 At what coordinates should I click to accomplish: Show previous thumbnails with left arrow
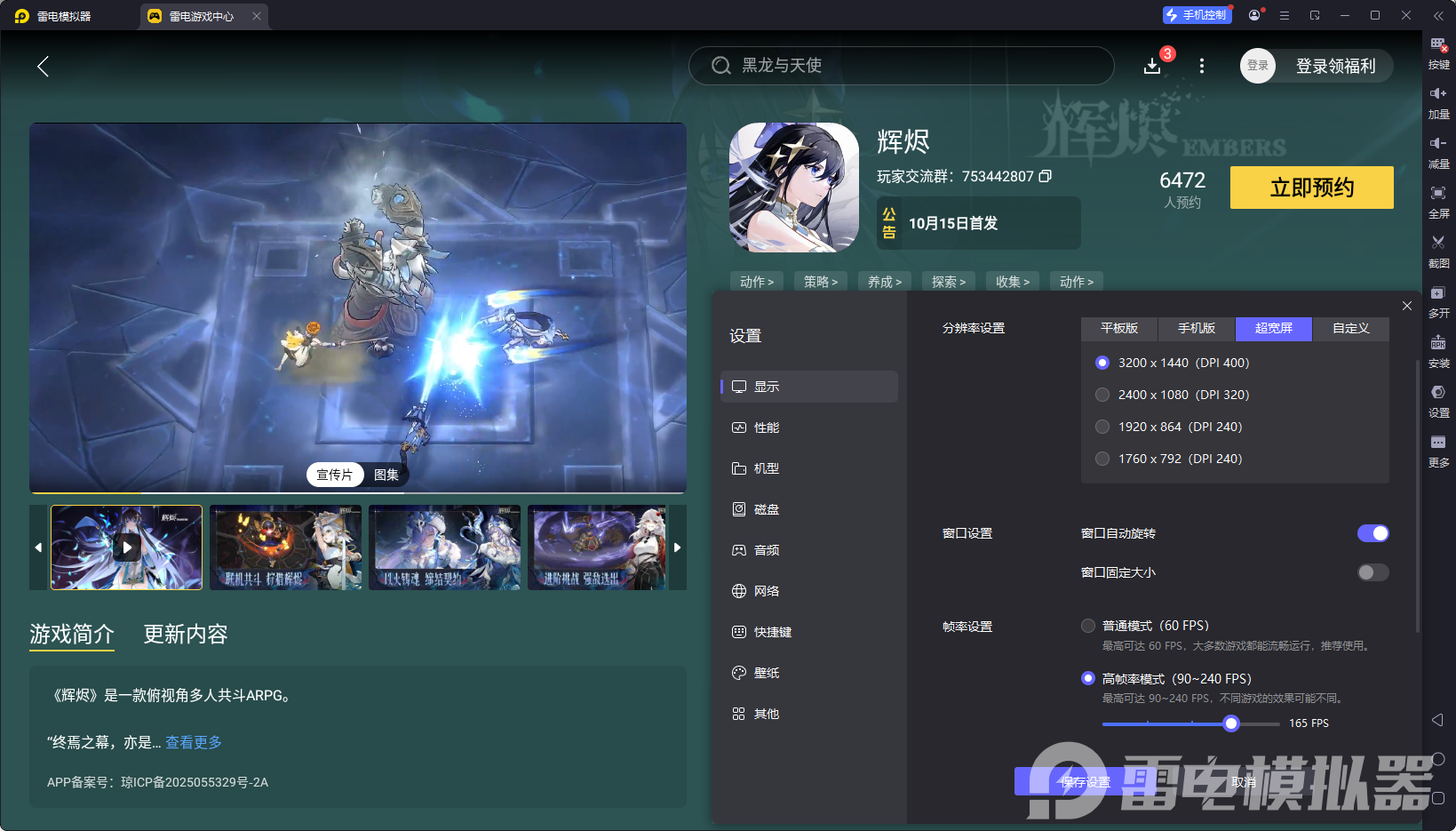[38, 547]
